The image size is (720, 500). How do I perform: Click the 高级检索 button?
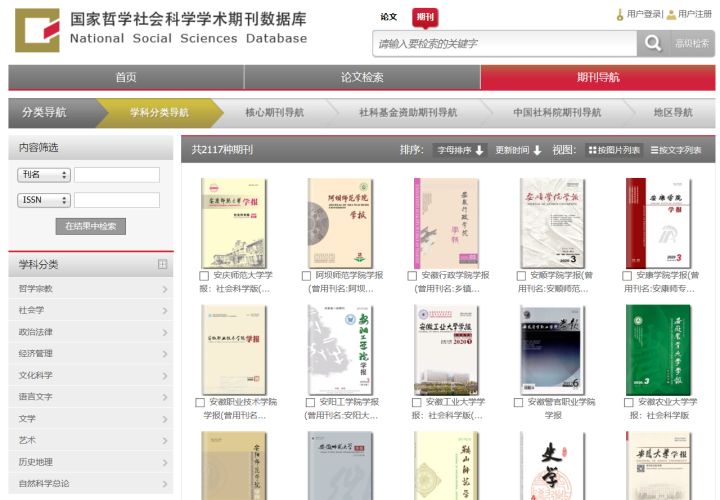click(692, 44)
